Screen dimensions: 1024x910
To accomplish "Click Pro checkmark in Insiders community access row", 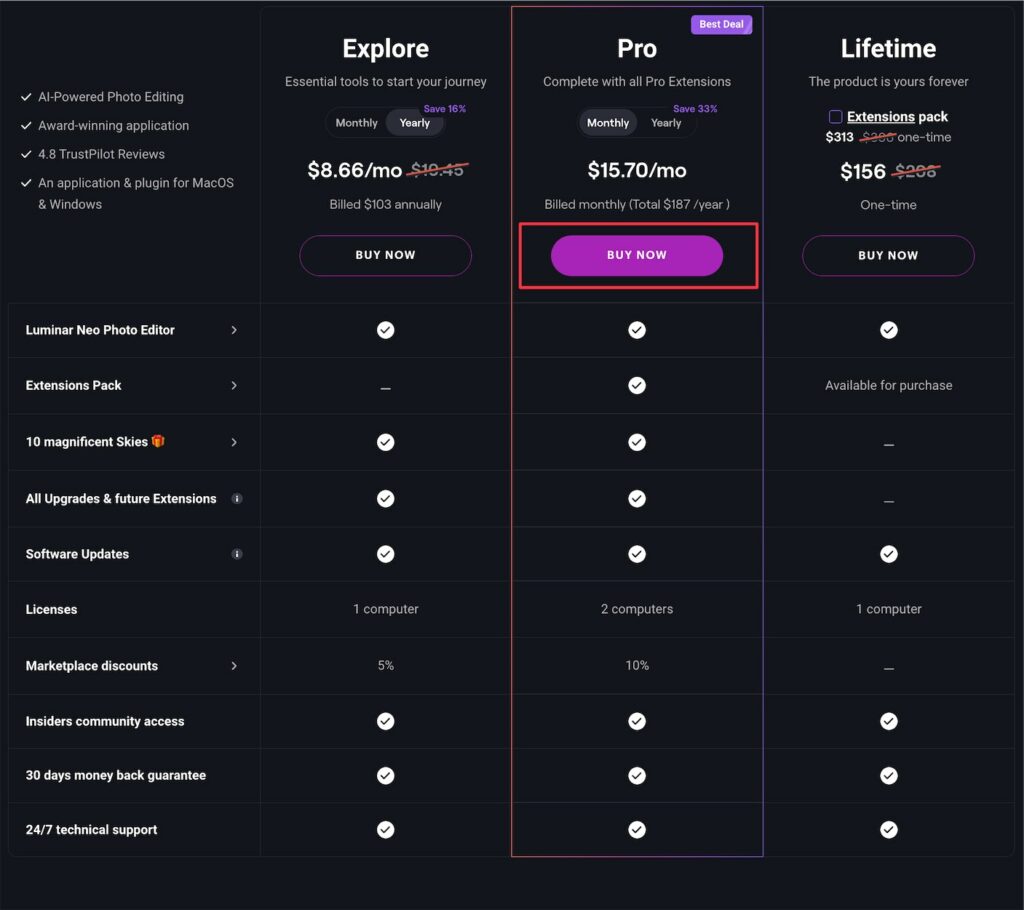I will tap(637, 721).
